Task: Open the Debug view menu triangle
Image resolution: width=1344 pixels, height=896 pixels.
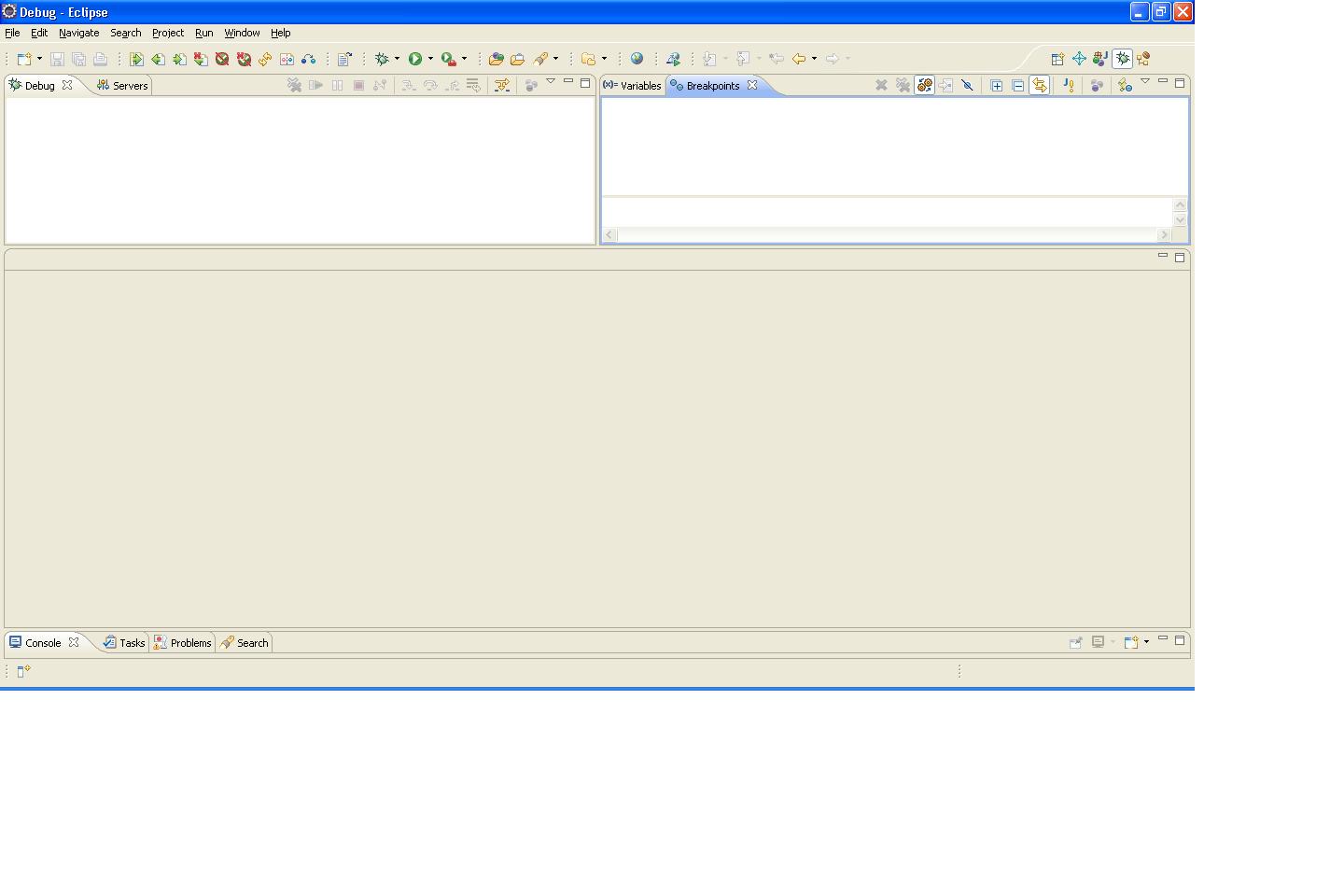Action: [x=551, y=82]
